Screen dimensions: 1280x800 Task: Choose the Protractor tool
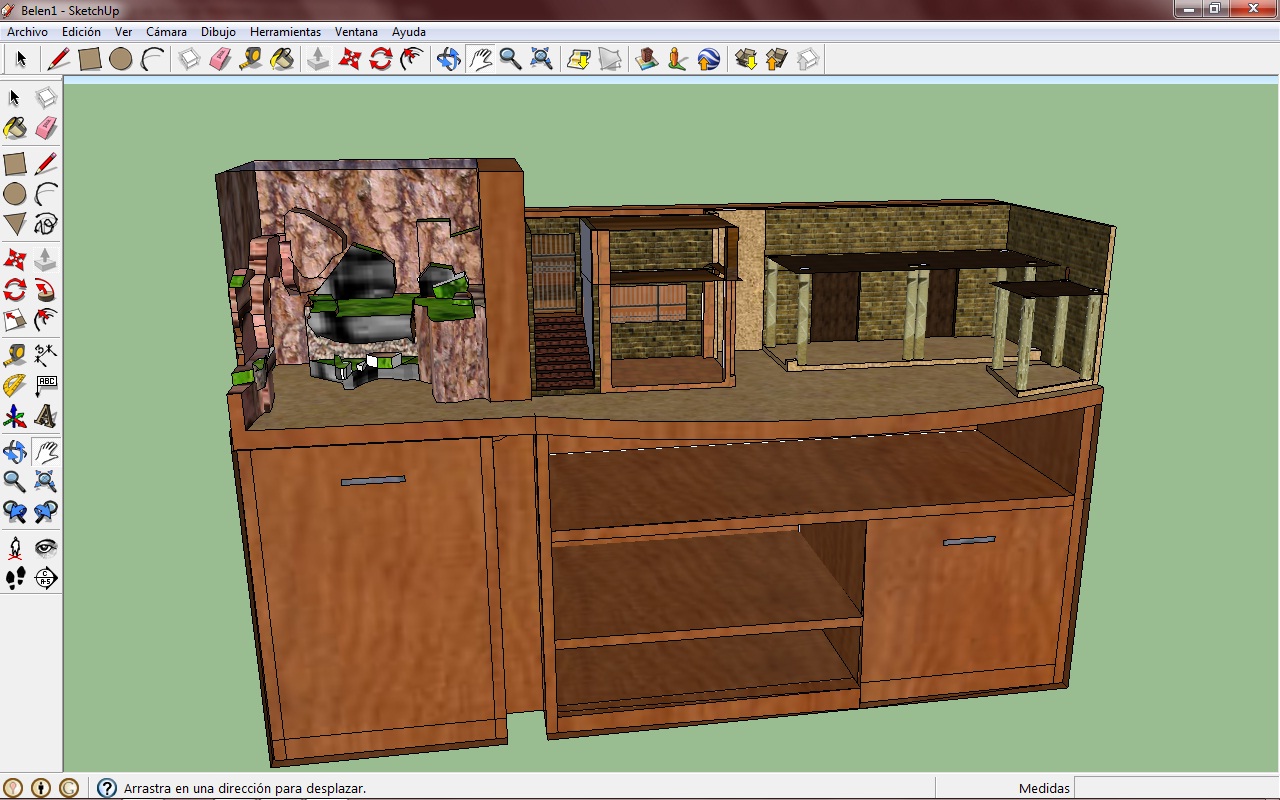(x=15, y=385)
